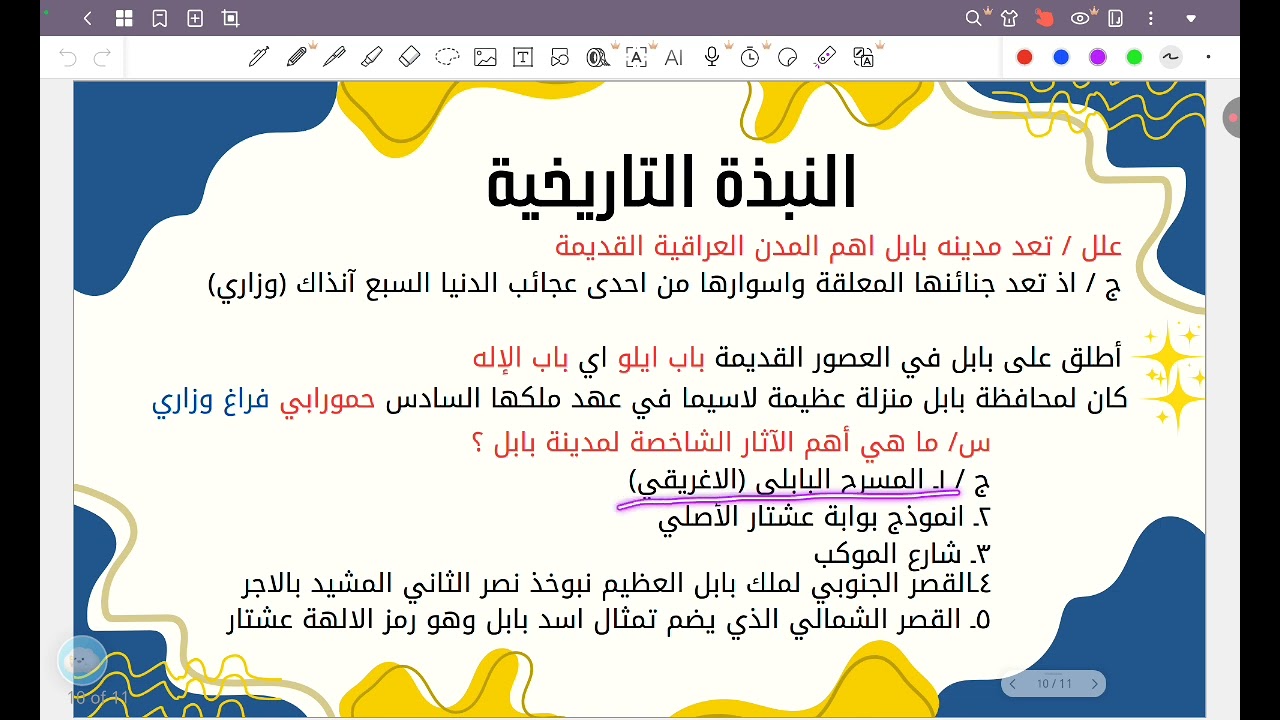
Task: Select the tape tool
Action: (x=598, y=57)
